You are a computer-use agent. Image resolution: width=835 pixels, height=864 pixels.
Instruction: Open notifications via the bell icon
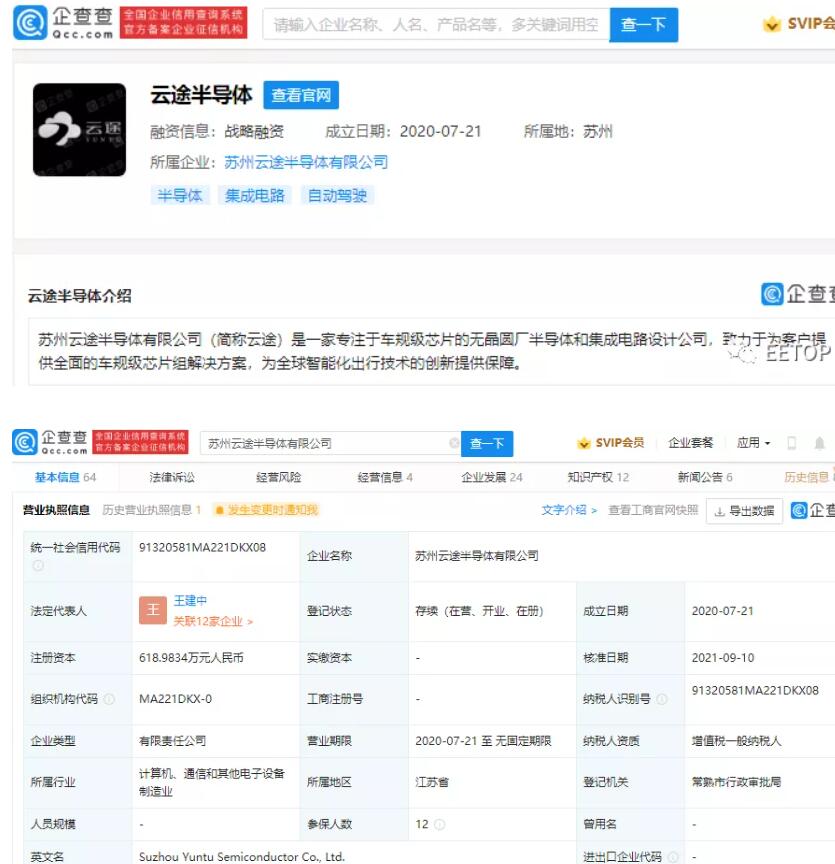tap(820, 443)
